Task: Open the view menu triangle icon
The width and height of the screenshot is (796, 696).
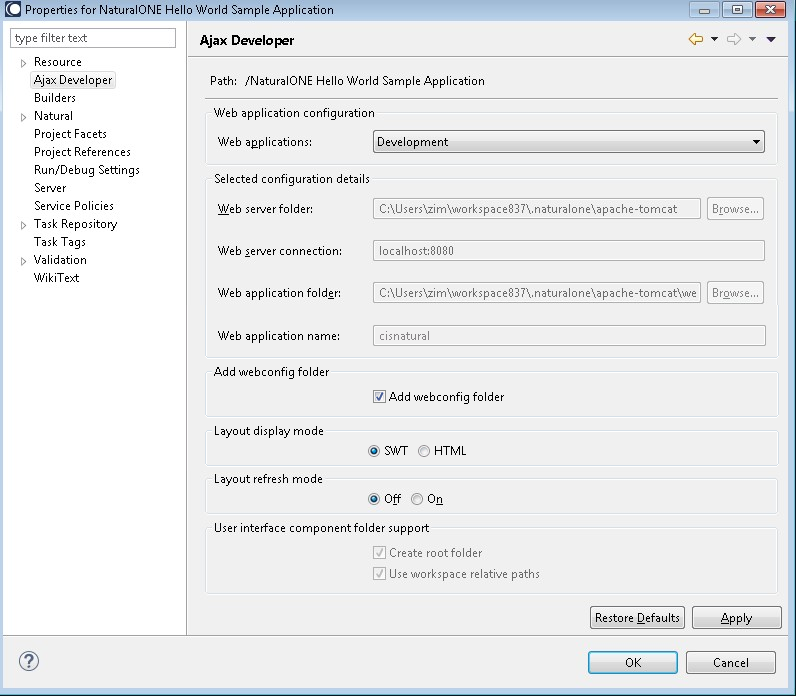Action: [x=771, y=40]
